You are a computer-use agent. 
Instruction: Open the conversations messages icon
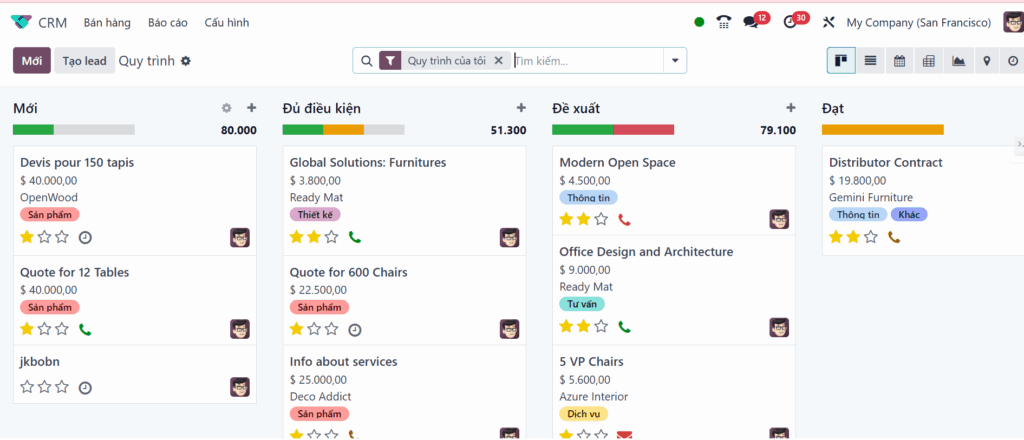pos(752,22)
